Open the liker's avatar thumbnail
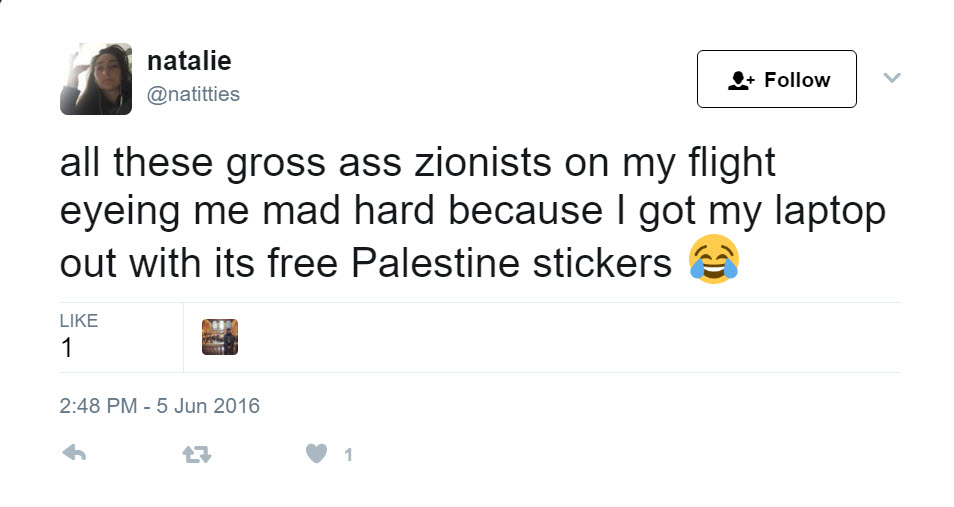Viewport: 954px width, 507px height. point(220,337)
